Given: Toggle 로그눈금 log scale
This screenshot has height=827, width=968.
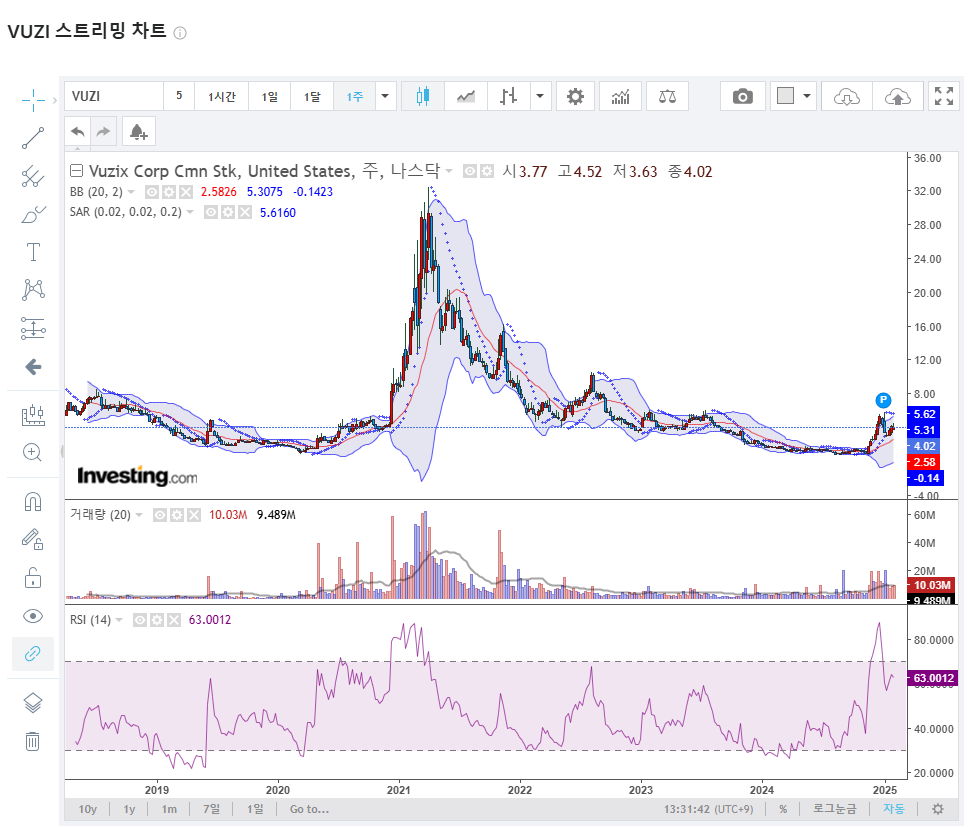Looking at the screenshot, I should click(x=835, y=809).
